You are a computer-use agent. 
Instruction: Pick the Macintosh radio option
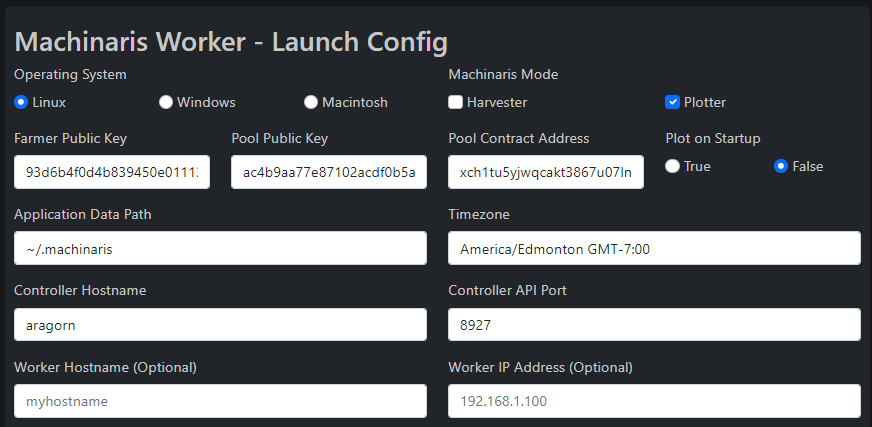[x=311, y=102]
